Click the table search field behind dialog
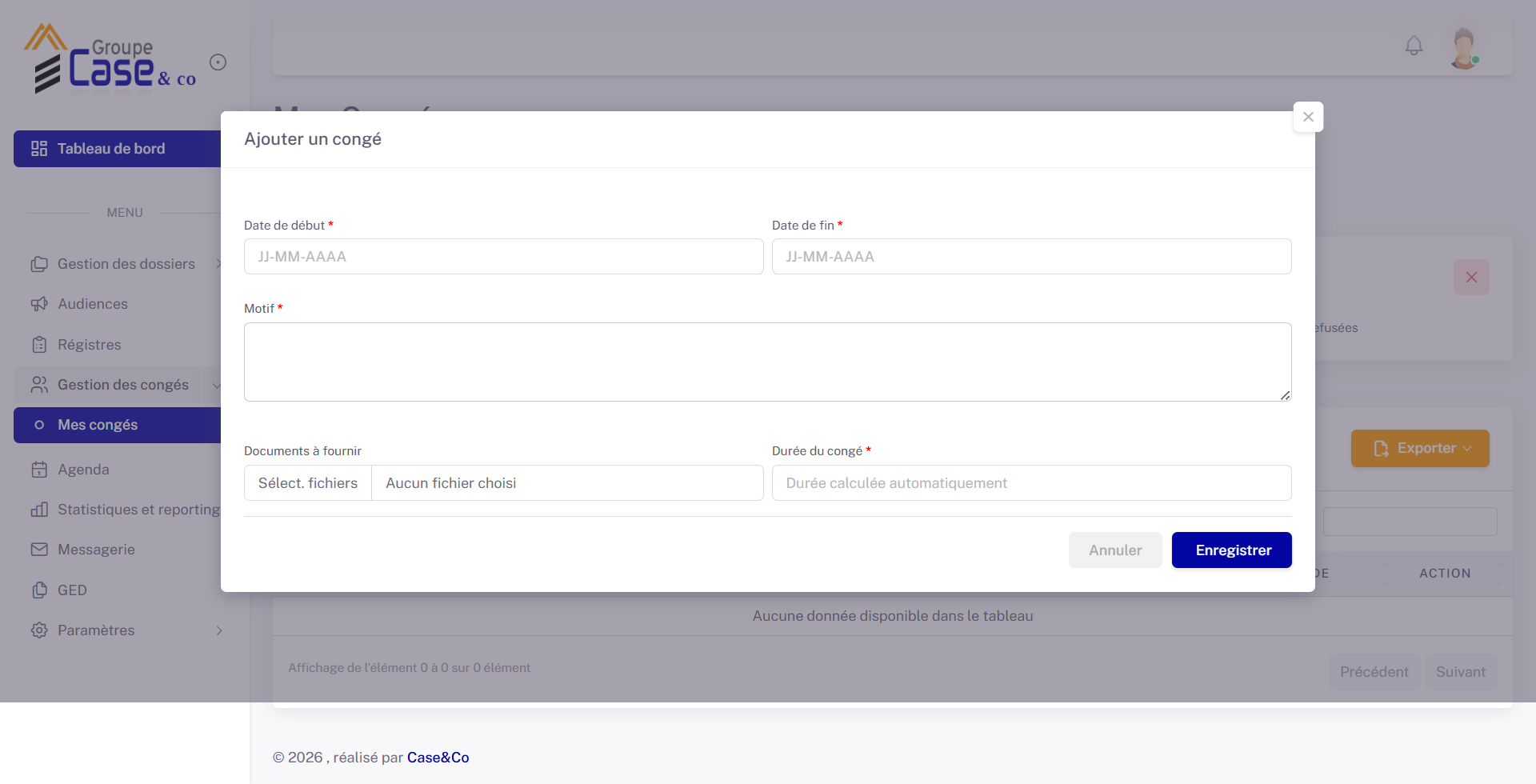Screen dimensions: 1536x784 click(x=1410, y=522)
